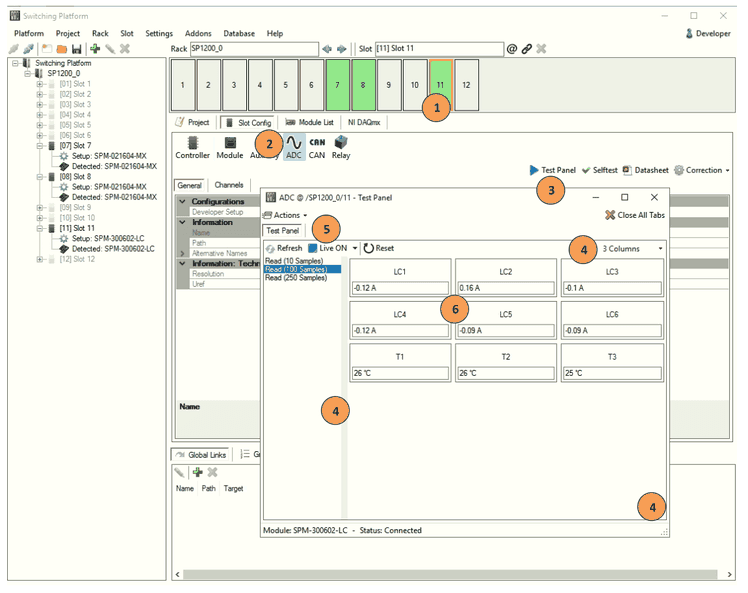Save the project with the floppy icon
This screenshot has height=593, width=748.
[x=76, y=49]
